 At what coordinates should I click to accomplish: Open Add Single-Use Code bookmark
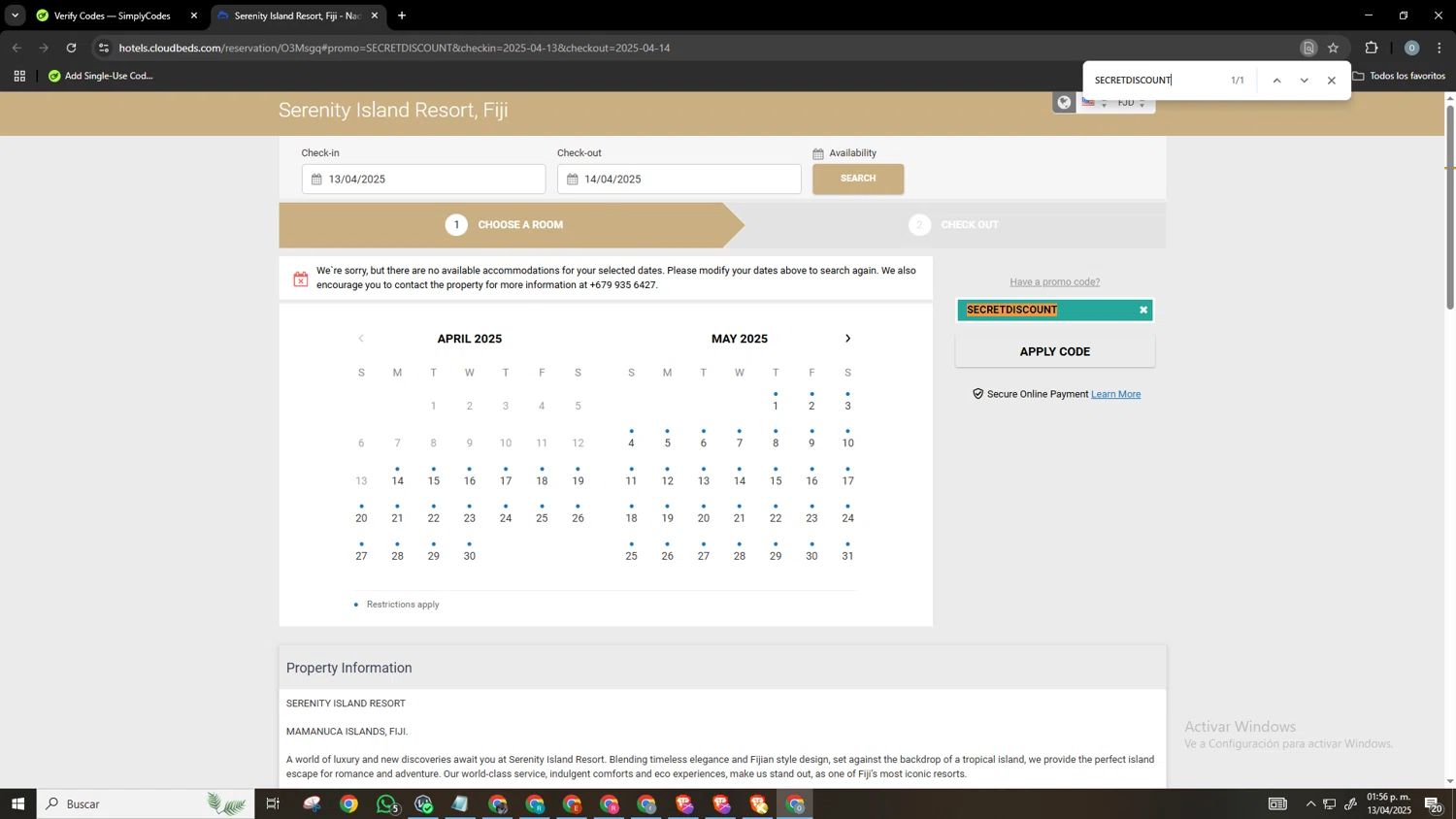pos(101,76)
